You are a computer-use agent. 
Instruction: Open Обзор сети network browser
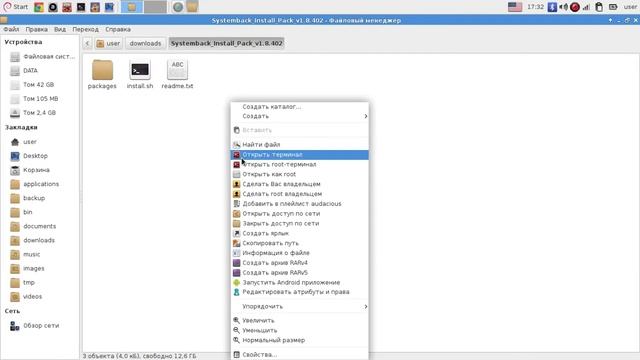pyautogui.click(x=35, y=326)
